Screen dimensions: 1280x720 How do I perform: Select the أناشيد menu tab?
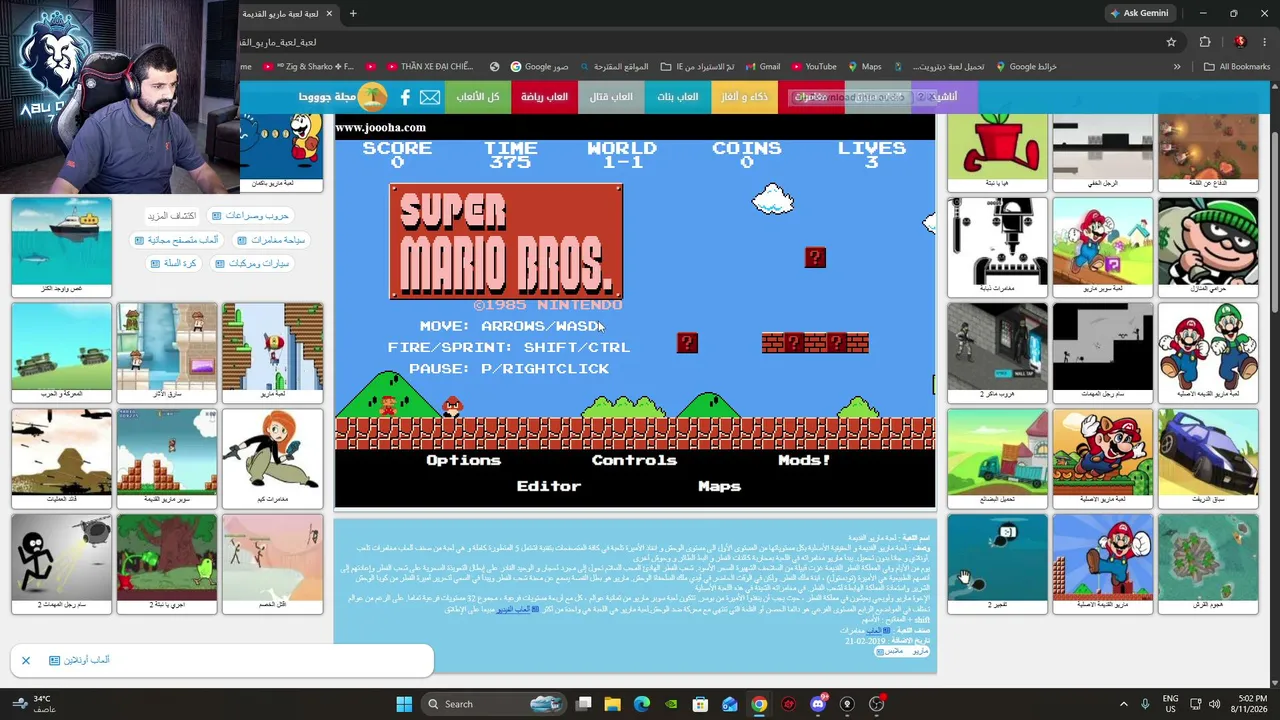pos(944,97)
